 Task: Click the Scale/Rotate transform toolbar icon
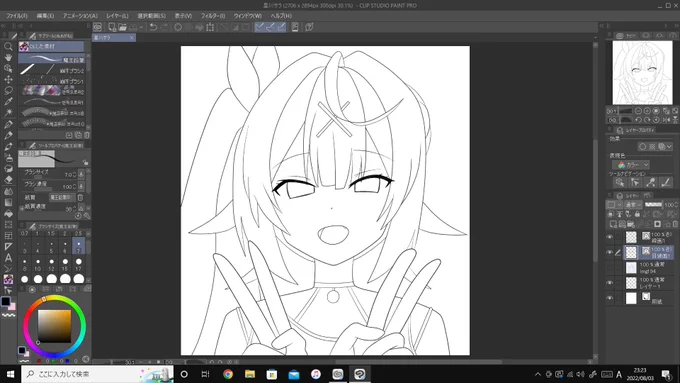tap(210, 27)
